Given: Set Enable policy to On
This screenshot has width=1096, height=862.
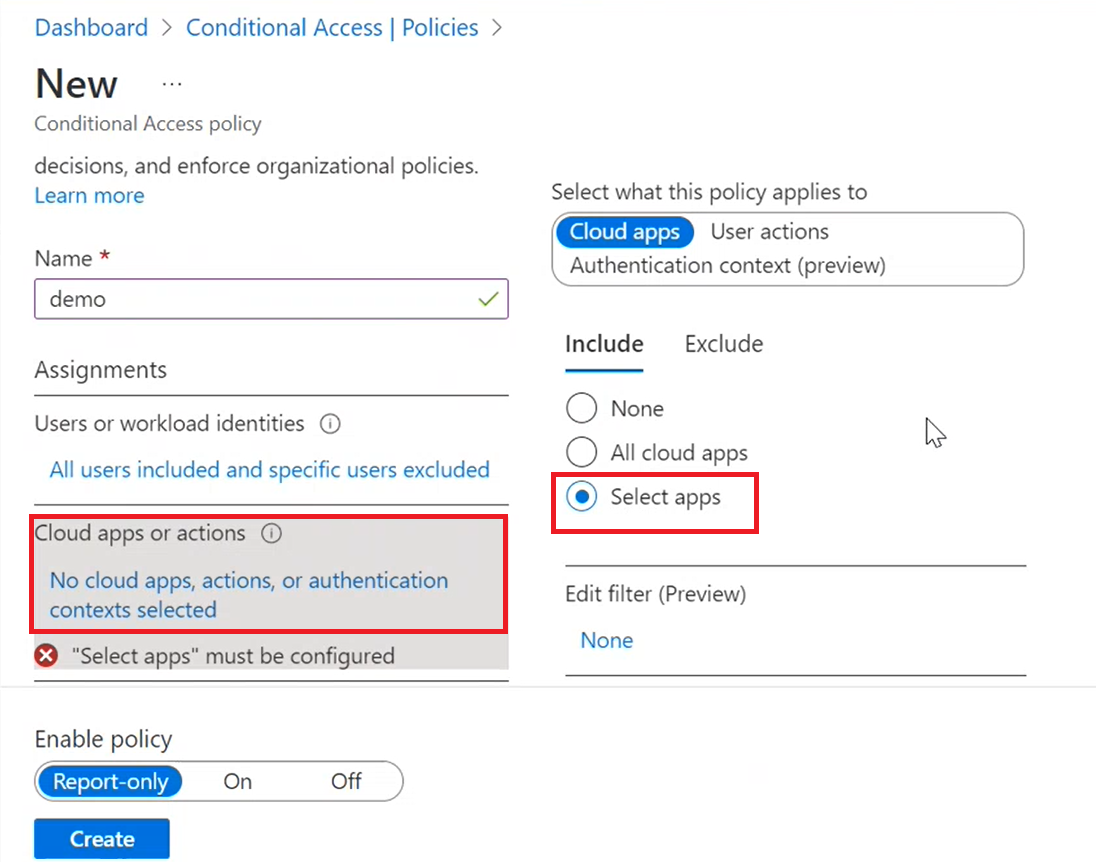Looking at the screenshot, I should click(x=237, y=781).
